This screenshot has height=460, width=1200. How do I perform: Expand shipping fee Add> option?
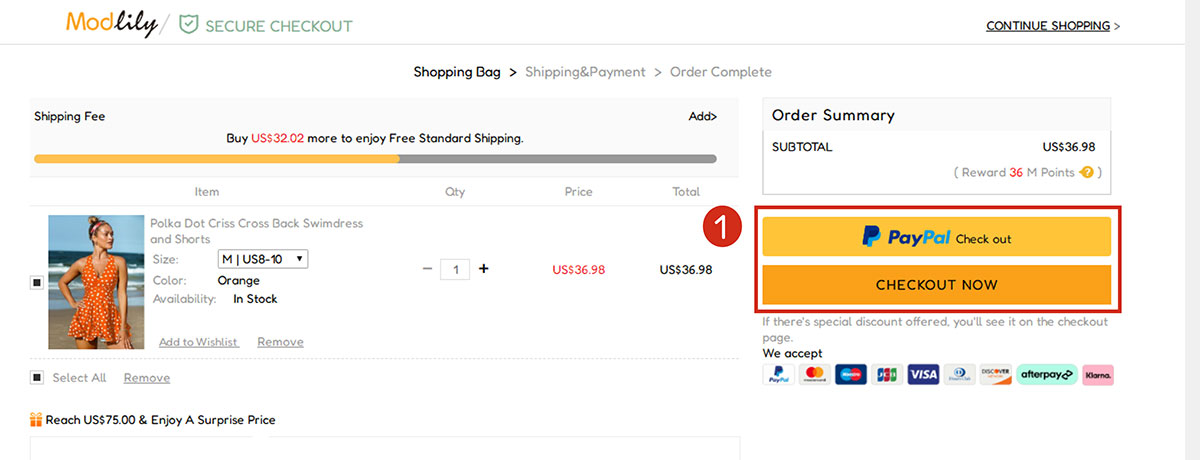coord(703,117)
